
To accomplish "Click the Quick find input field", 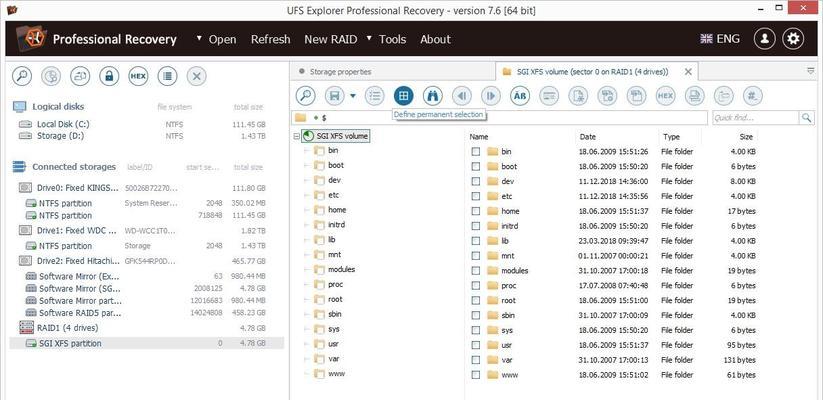I will (x=755, y=118).
